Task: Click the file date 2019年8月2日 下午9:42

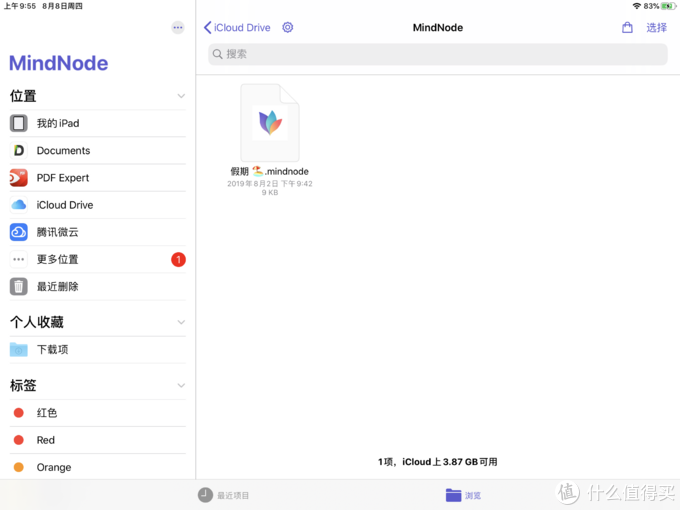Action: [x=270, y=183]
